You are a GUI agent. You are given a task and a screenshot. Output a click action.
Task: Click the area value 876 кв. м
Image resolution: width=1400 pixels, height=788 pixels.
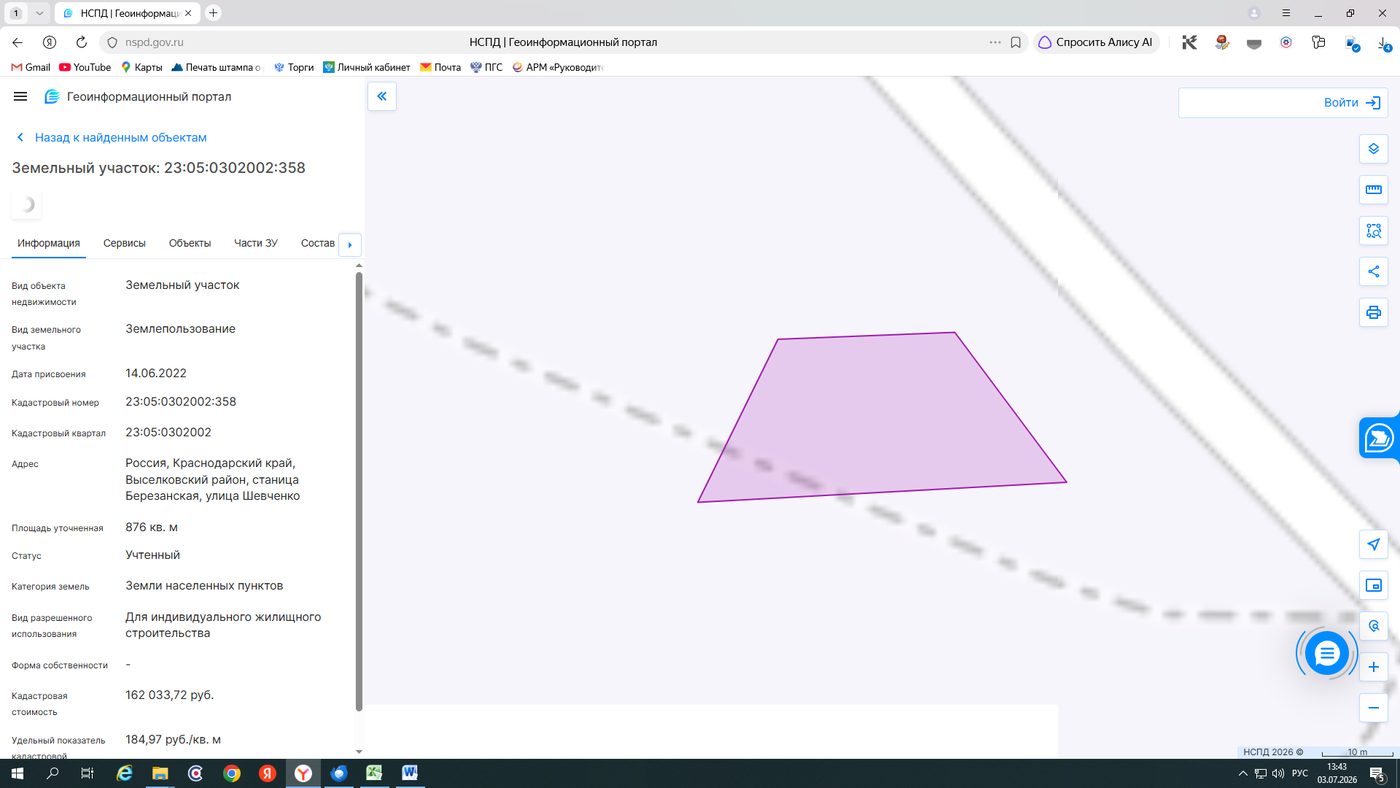pyautogui.click(x=152, y=527)
